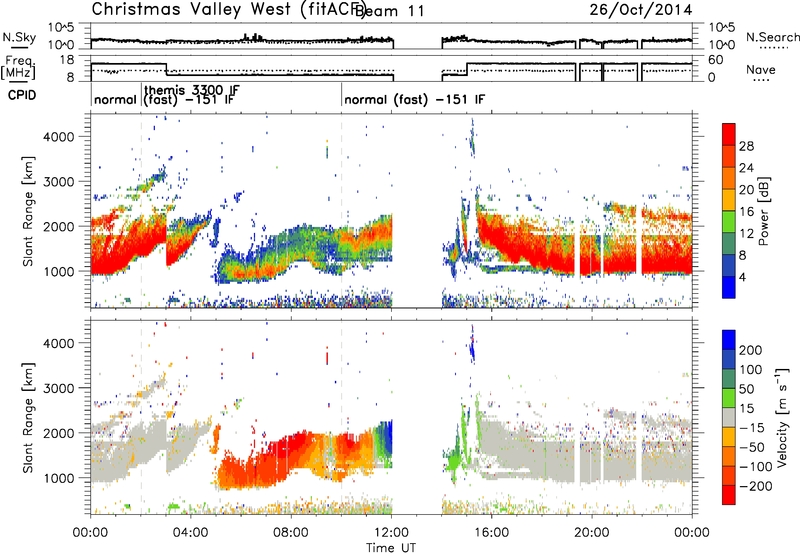Click the Nave legend label

pos(761,70)
